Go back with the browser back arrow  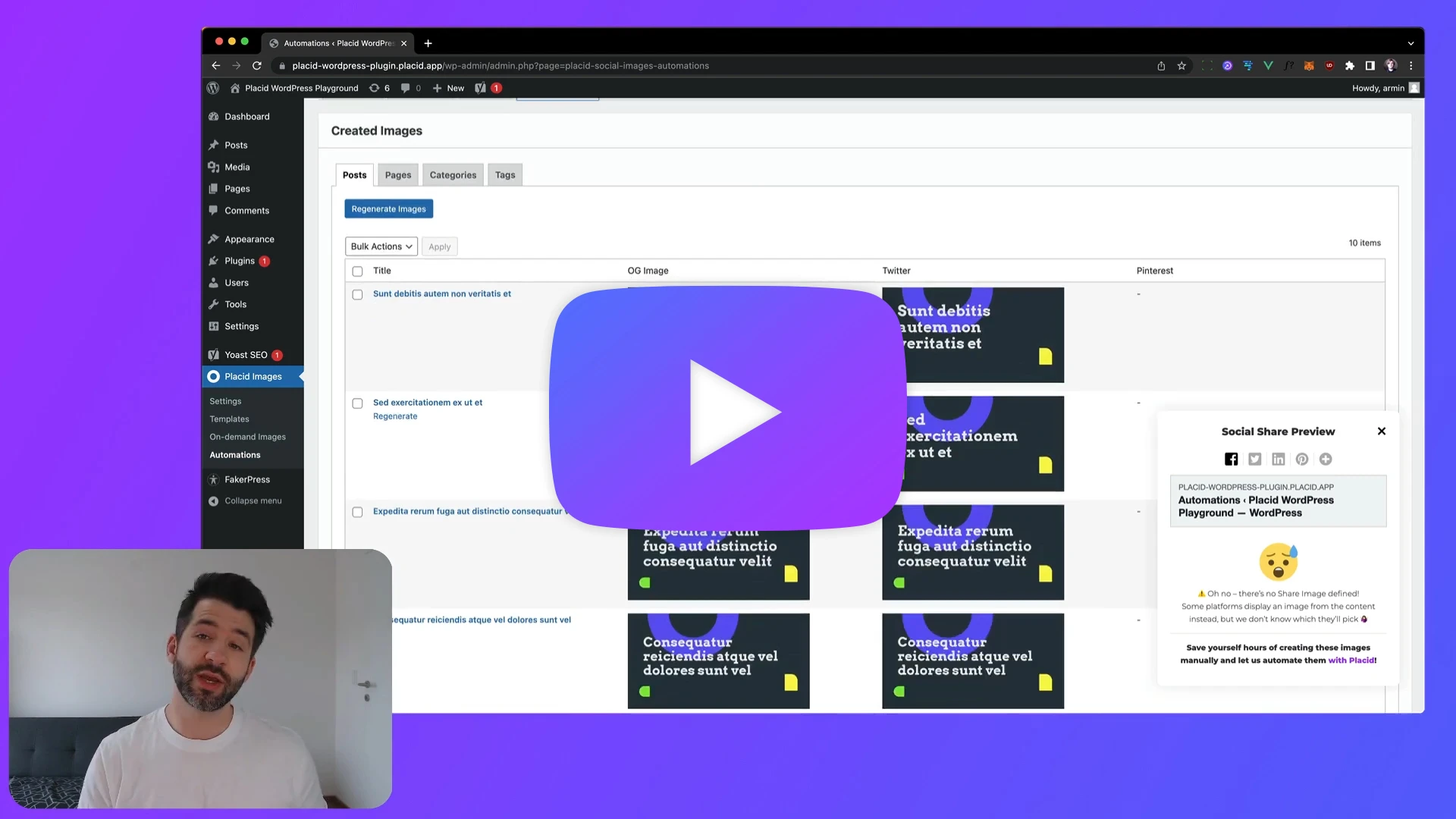pos(215,66)
